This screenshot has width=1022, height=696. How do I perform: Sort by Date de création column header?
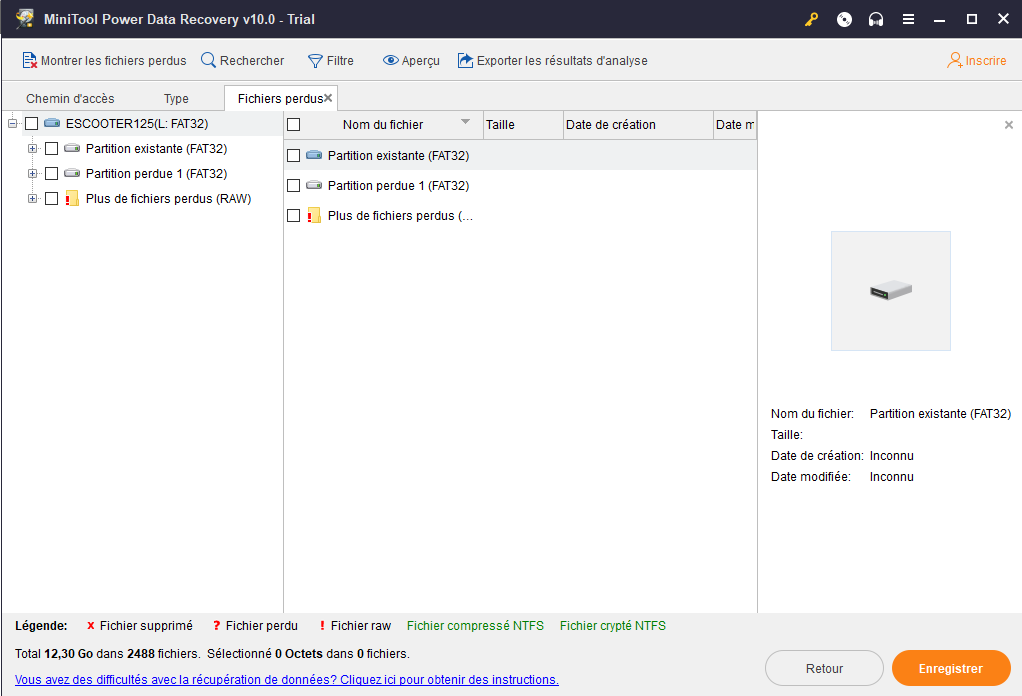[638, 124]
